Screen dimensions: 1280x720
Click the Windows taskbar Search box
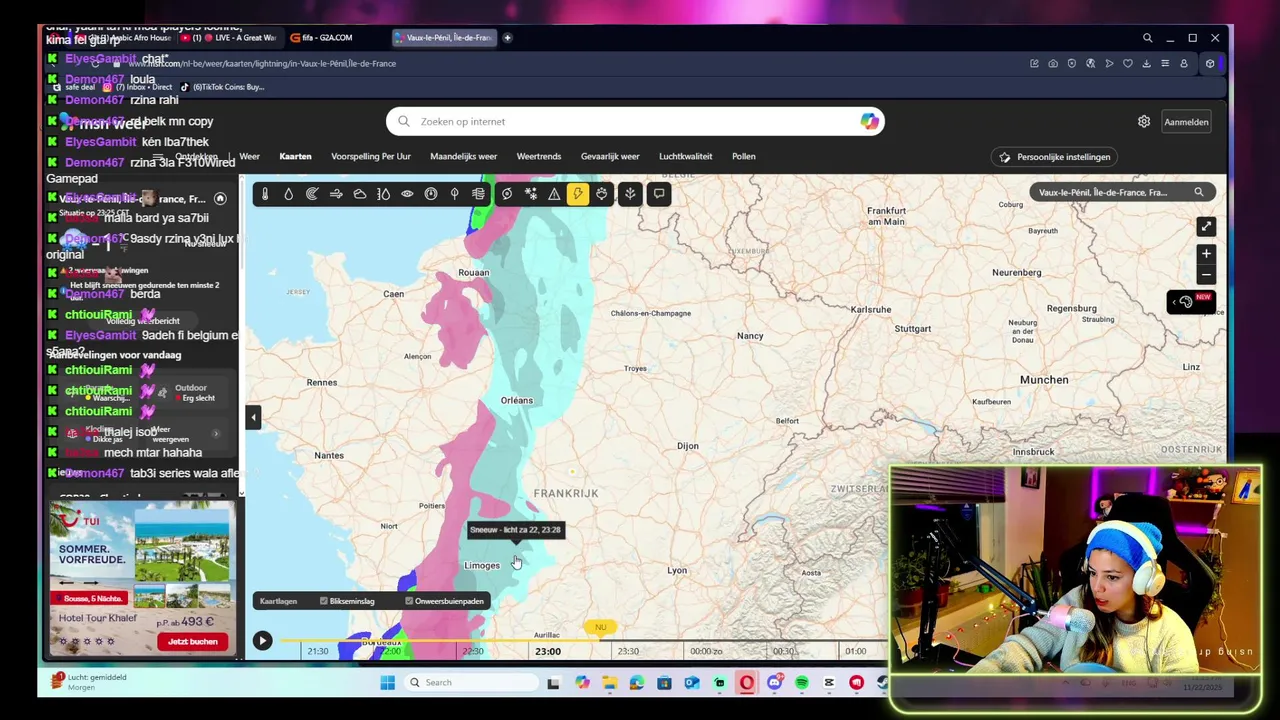coord(472,683)
